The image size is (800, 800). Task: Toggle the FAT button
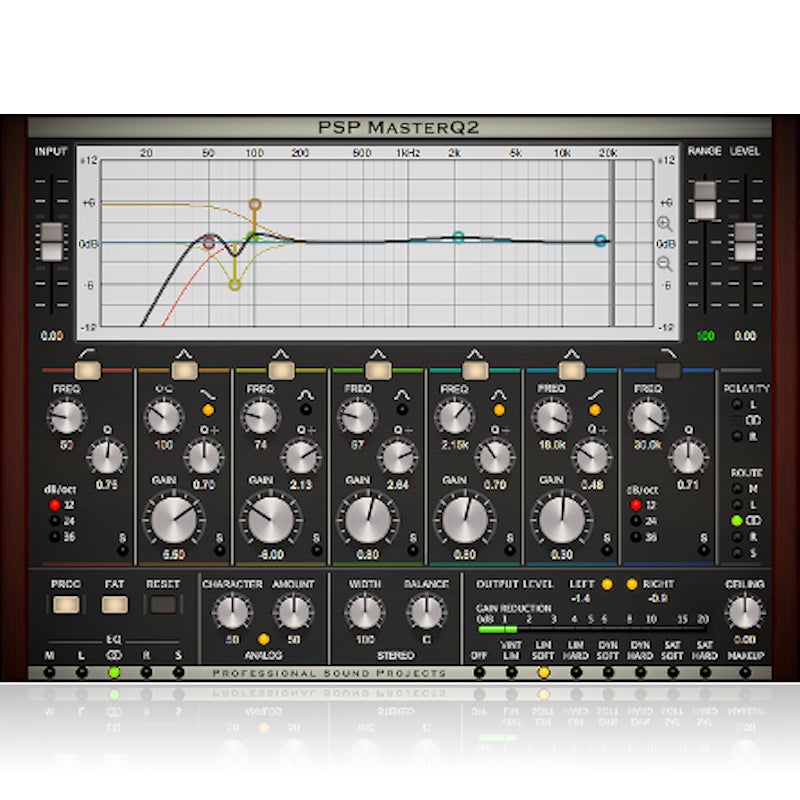tap(114, 605)
